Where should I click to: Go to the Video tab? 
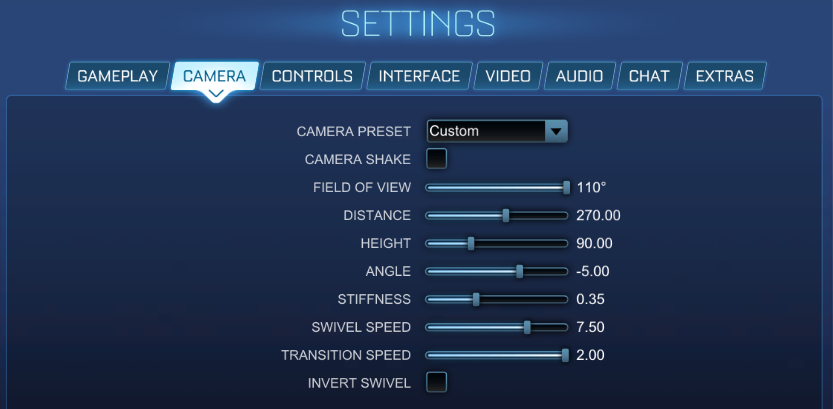click(x=508, y=76)
